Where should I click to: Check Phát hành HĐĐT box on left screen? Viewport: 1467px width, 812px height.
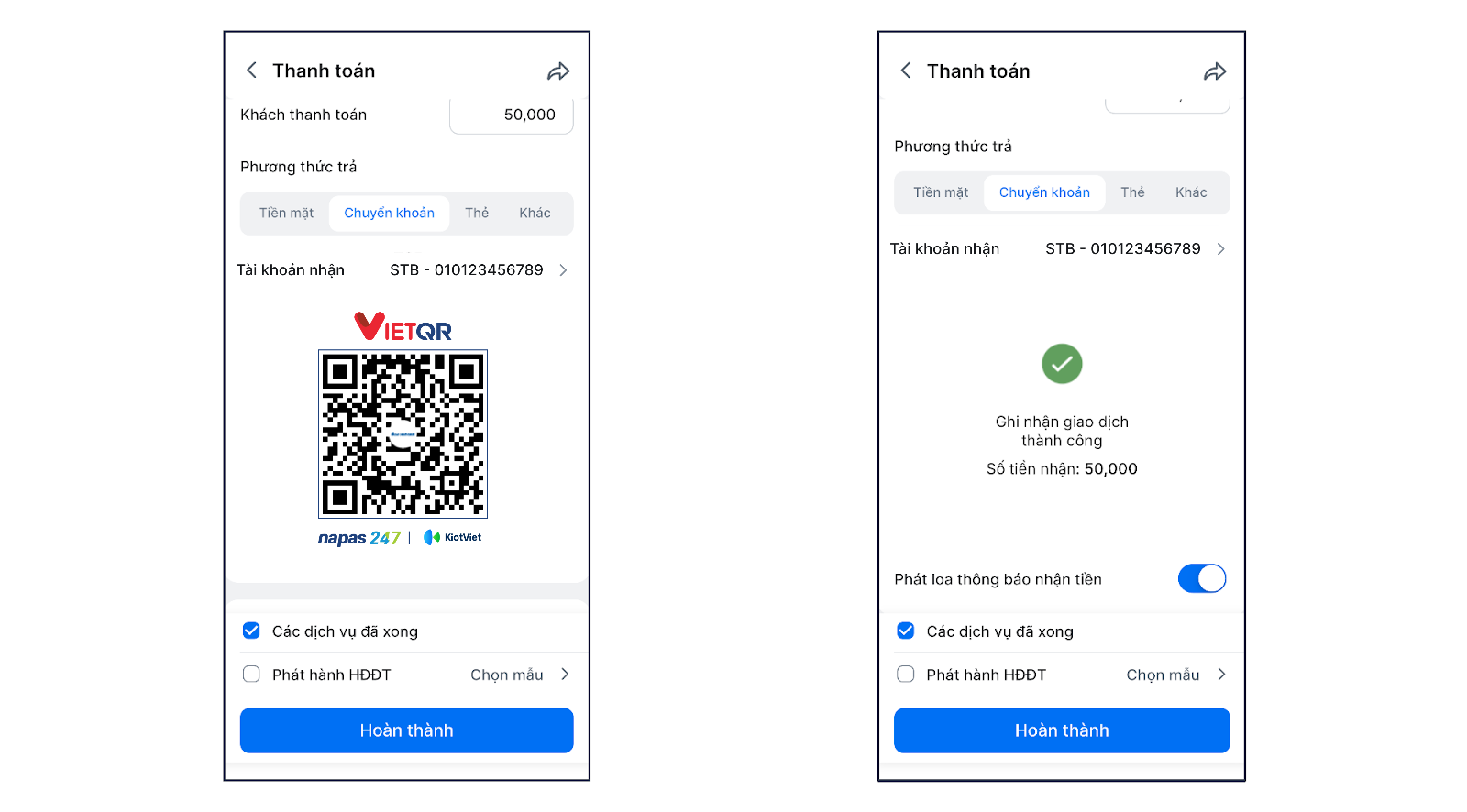pyautogui.click(x=251, y=674)
